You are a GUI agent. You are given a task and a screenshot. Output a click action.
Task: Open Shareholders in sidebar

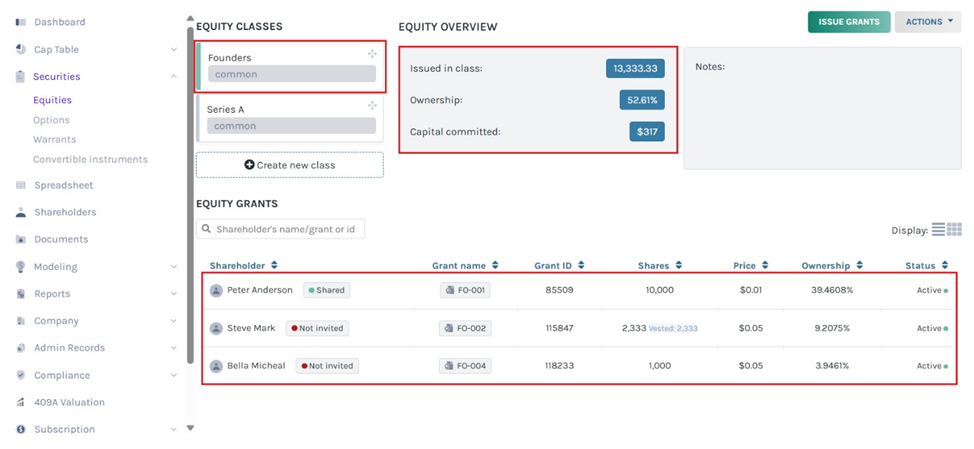65,212
